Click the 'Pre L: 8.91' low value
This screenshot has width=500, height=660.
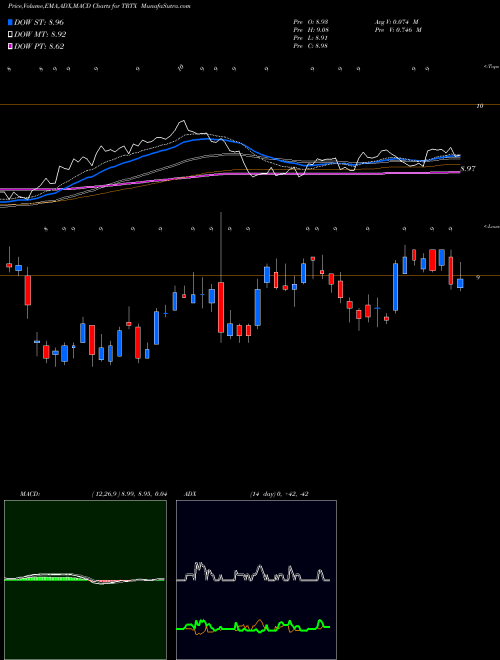pyautogui.click(x=311, y=38)
